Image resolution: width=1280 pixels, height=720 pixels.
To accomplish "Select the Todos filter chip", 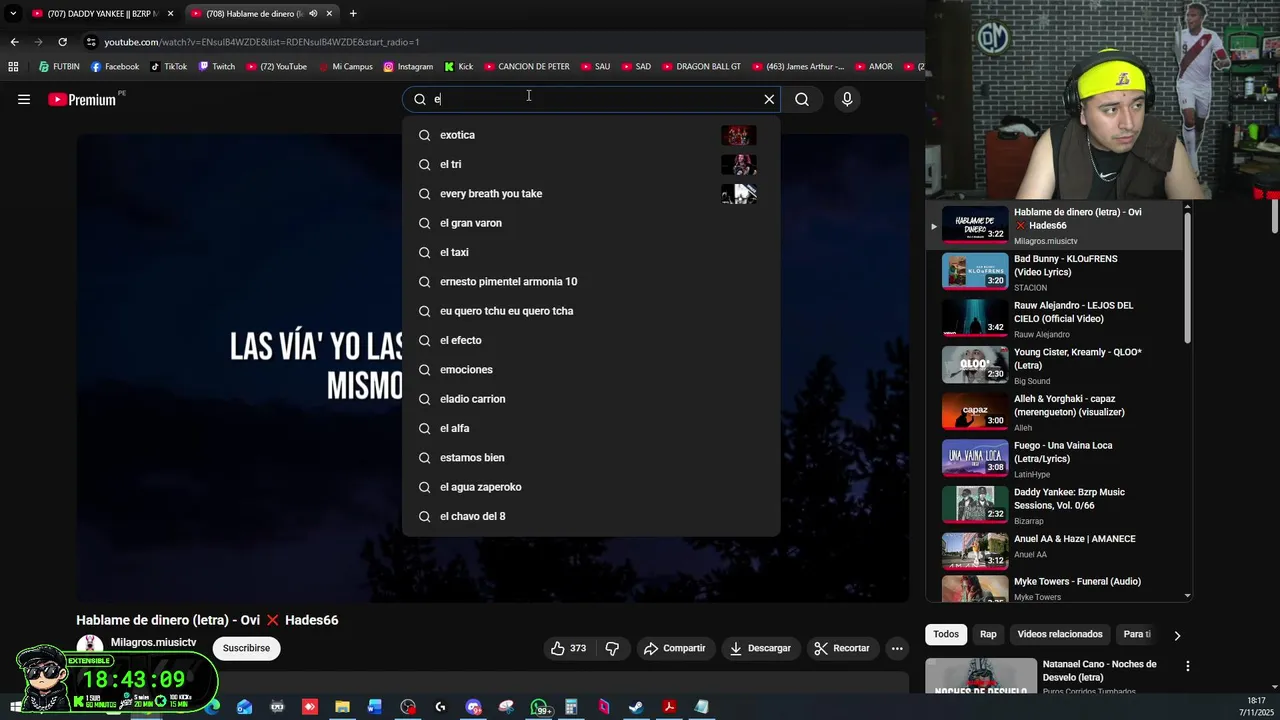I will coord(946,634).
